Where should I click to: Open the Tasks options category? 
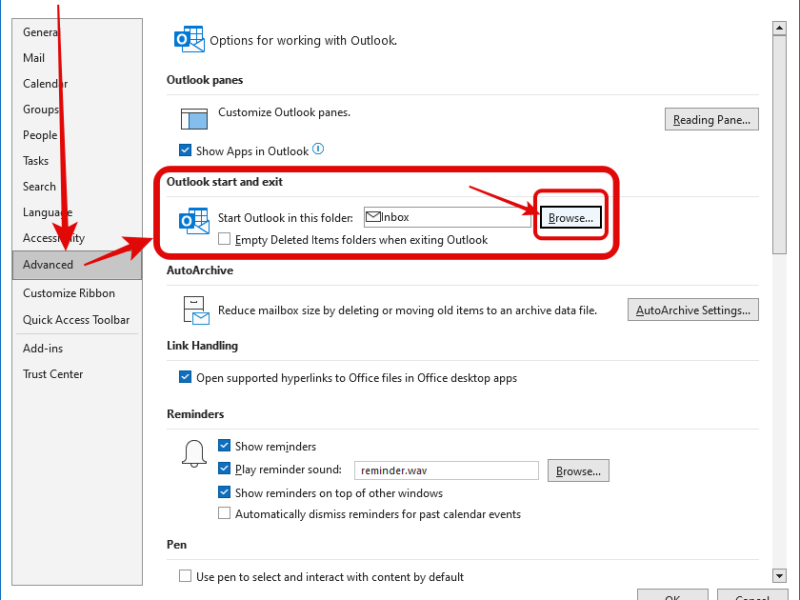(x=77, y=161)
